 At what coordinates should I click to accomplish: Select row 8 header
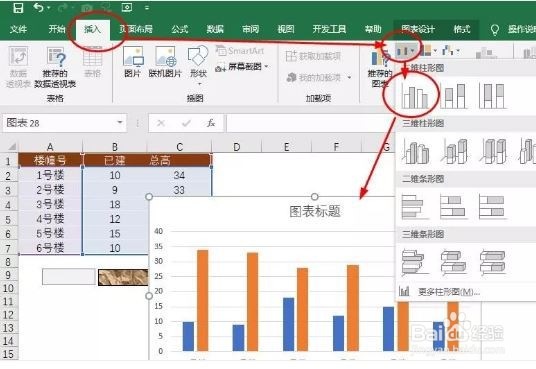click(9, 262)
